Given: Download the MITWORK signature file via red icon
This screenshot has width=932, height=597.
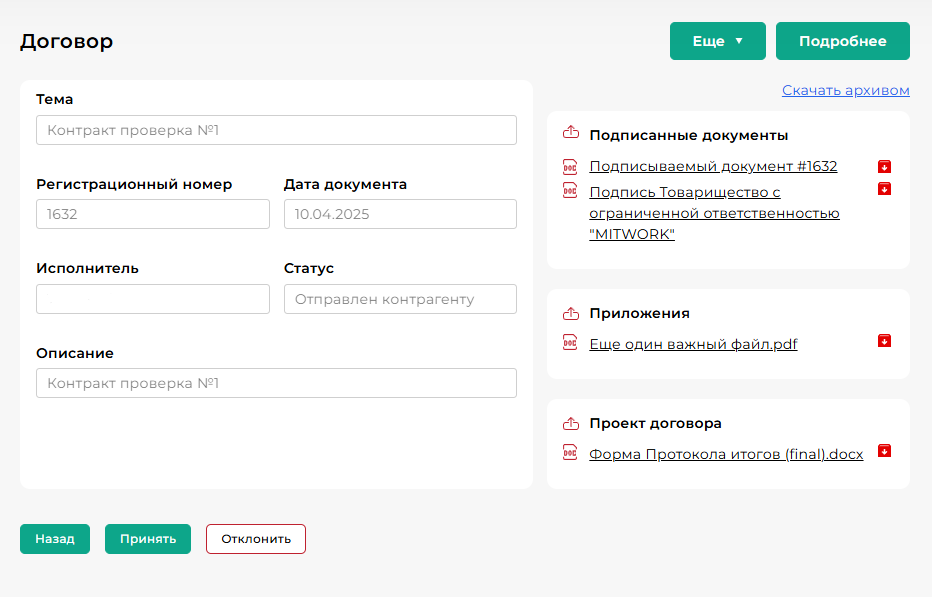Looking at the screenshot, I should click(884, 189).
